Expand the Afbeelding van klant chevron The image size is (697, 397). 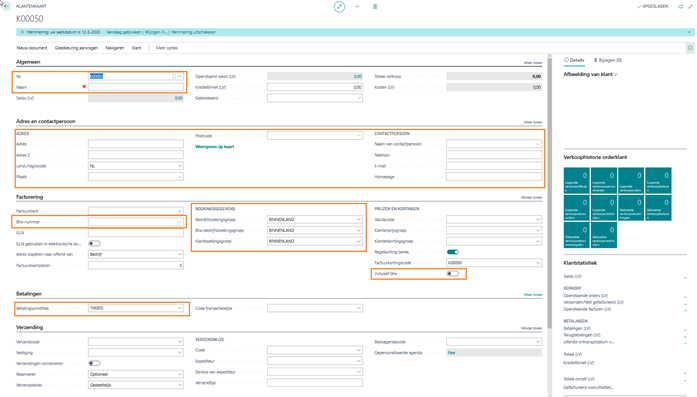616,75
